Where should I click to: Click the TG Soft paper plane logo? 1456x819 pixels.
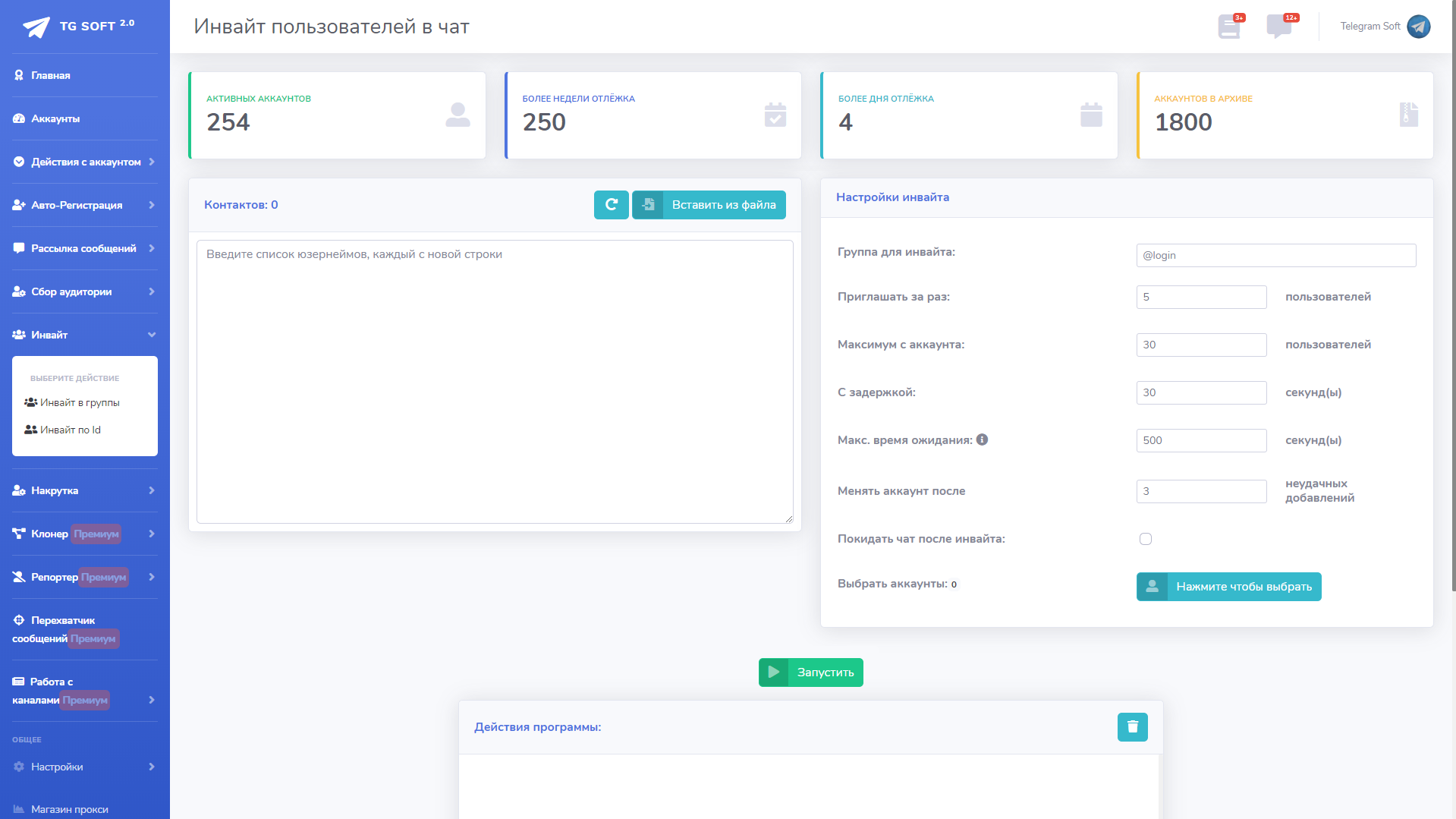(x=36, y=27)
